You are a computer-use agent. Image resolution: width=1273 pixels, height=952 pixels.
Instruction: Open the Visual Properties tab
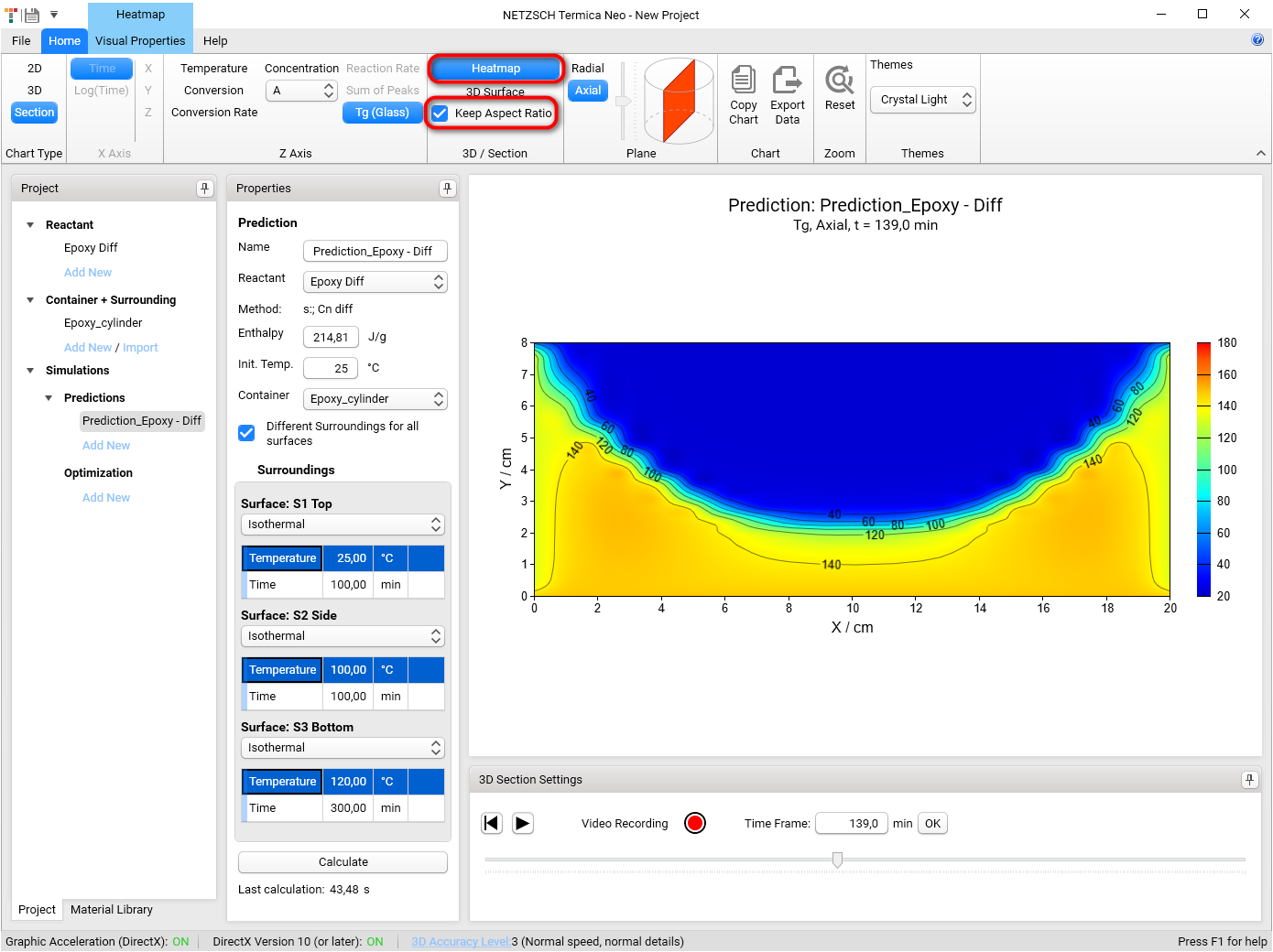click(x=140, y=41)
